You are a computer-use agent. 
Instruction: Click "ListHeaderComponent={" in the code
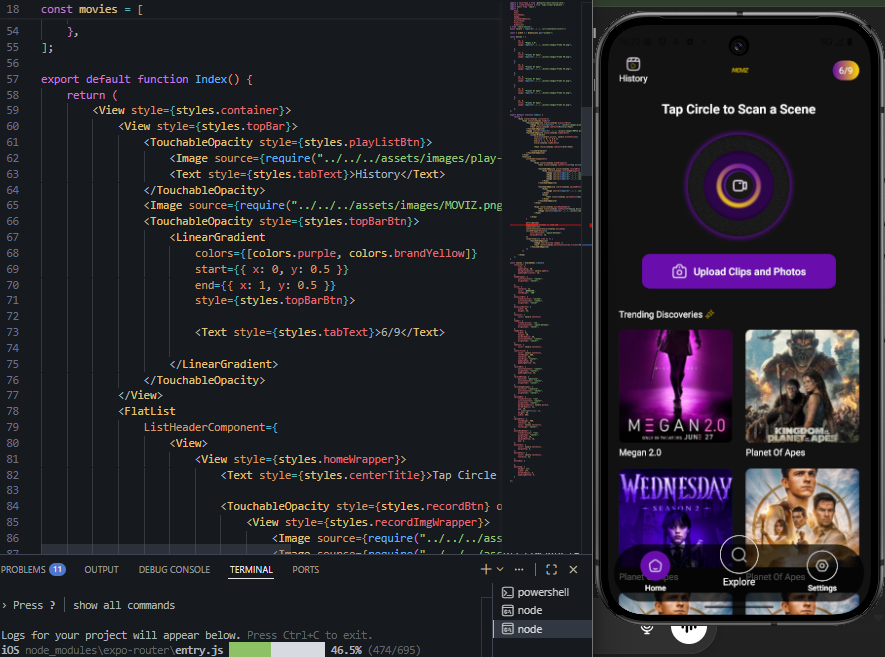click(x=211, y=427)
